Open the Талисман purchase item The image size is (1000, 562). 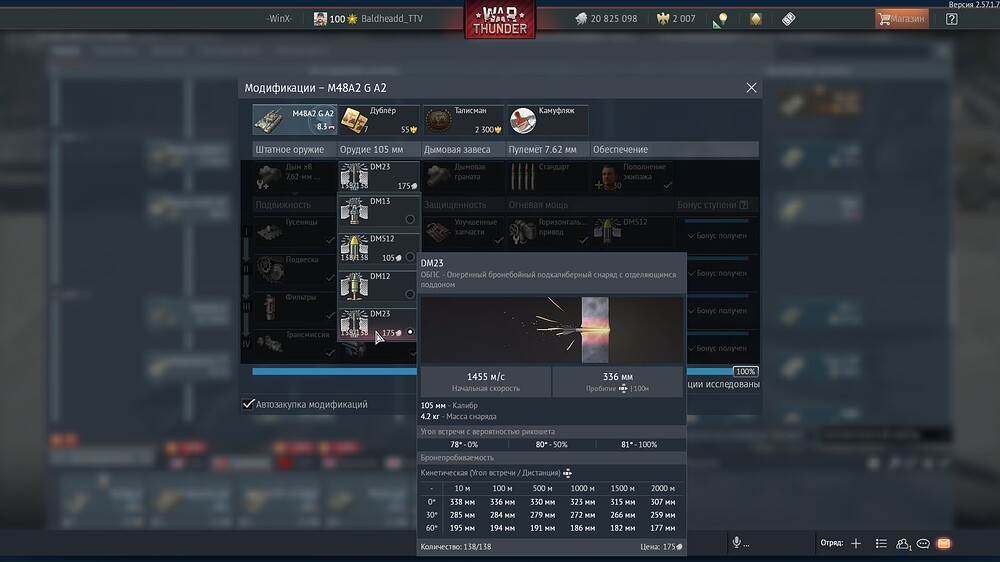[463, 119]
